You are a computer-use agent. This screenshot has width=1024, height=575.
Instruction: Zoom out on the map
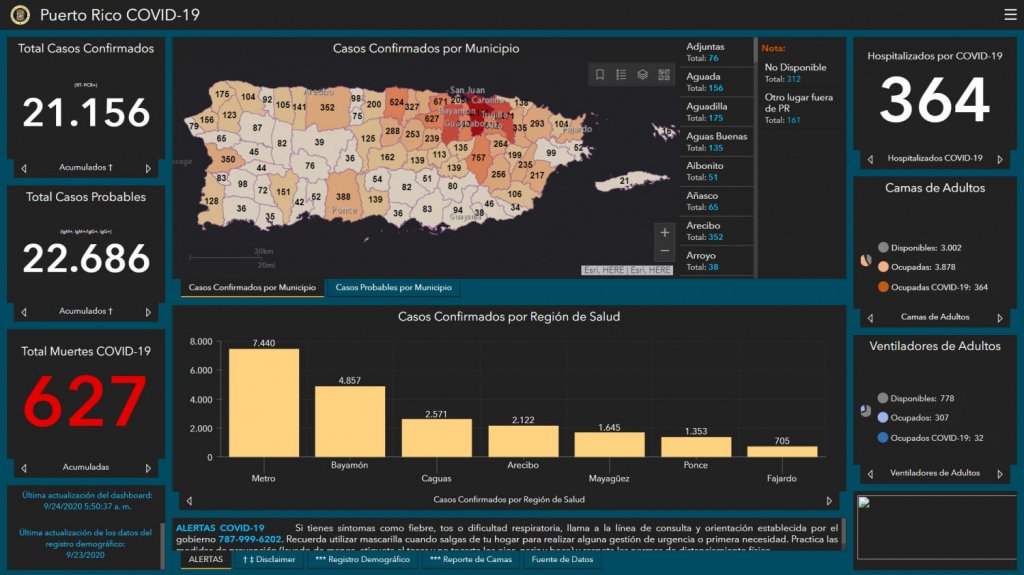[665, 252]
